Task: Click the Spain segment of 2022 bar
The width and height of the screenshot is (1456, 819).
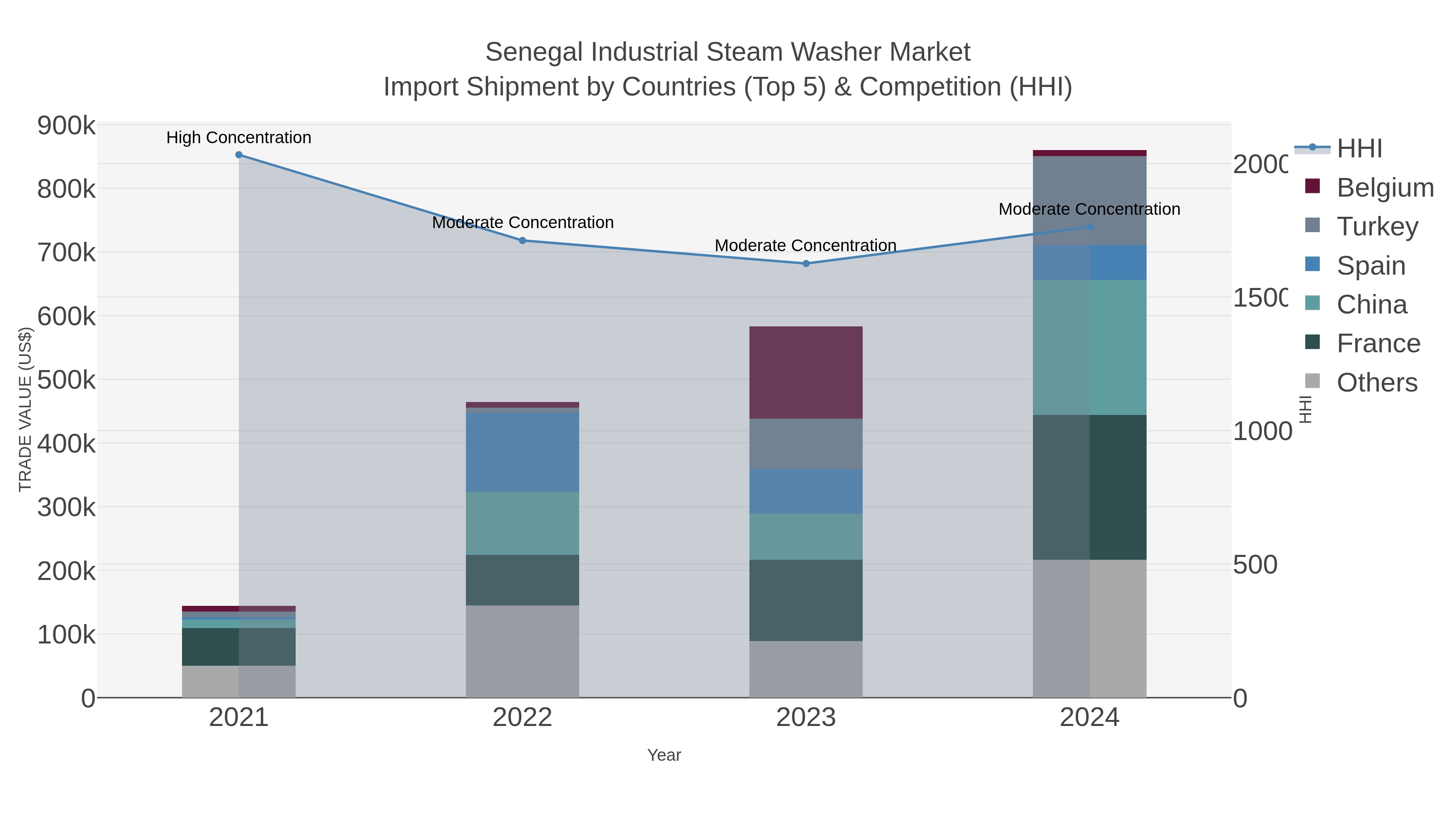Action: tap(522, 453)
